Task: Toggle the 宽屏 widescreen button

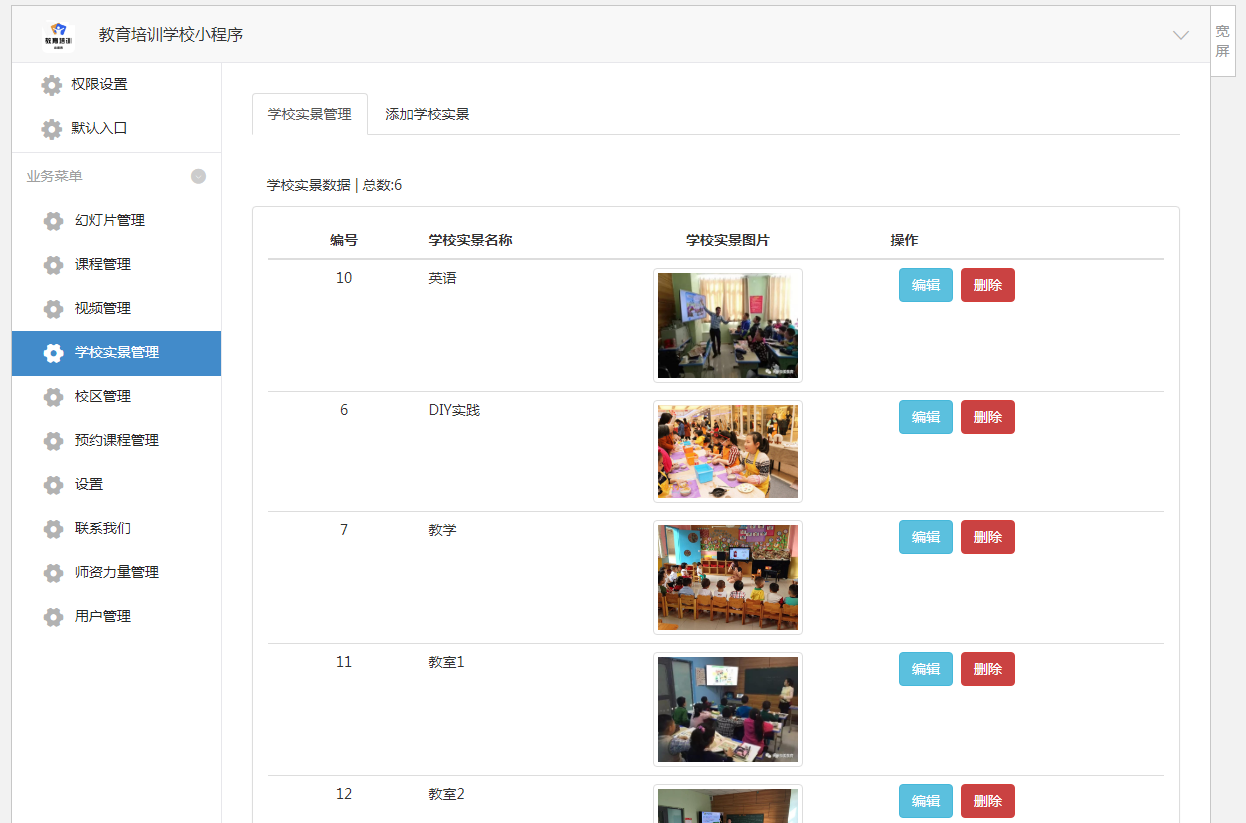Action: tap(1222, 41)
